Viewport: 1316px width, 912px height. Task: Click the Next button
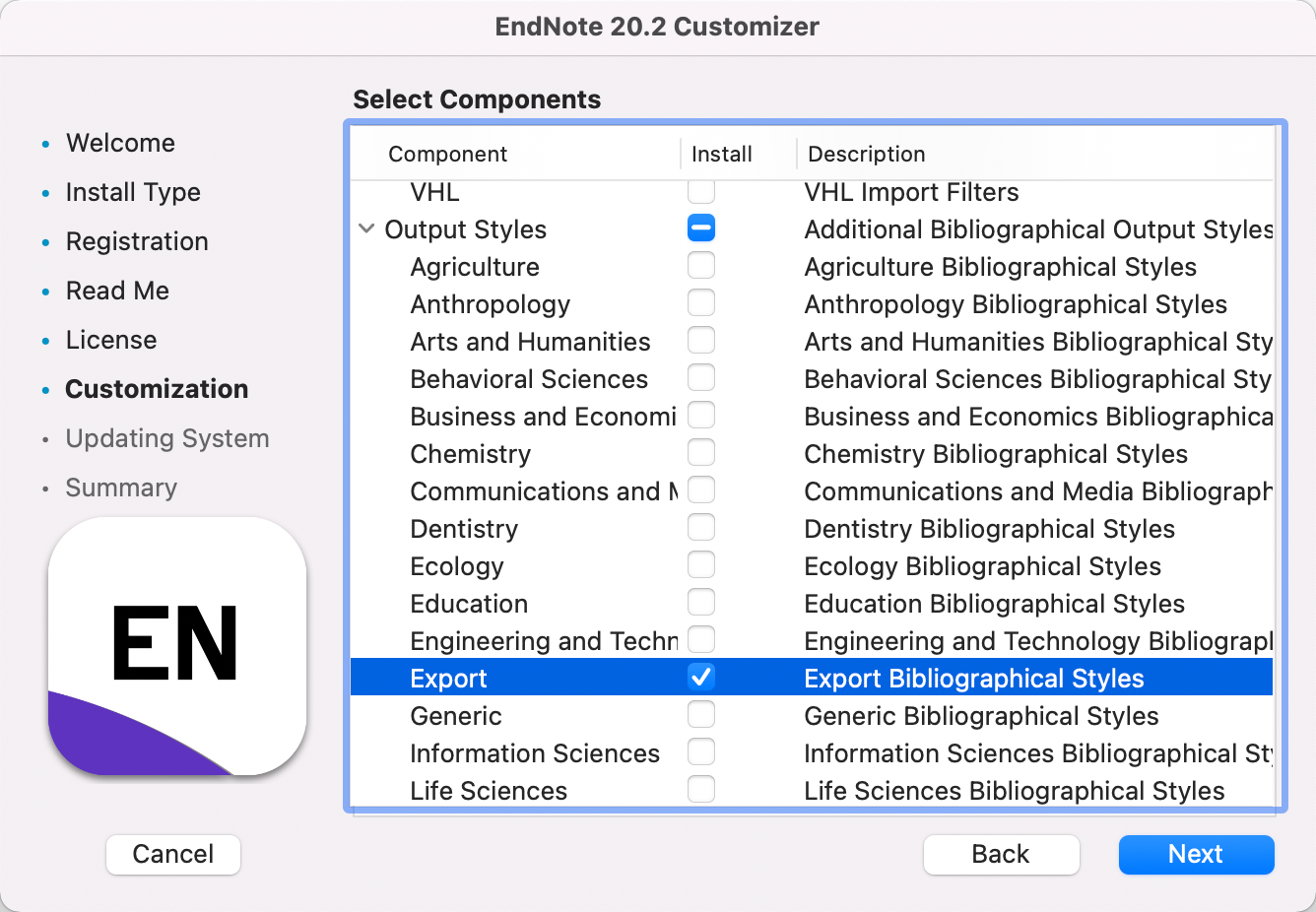click(x=1196, y=854)
